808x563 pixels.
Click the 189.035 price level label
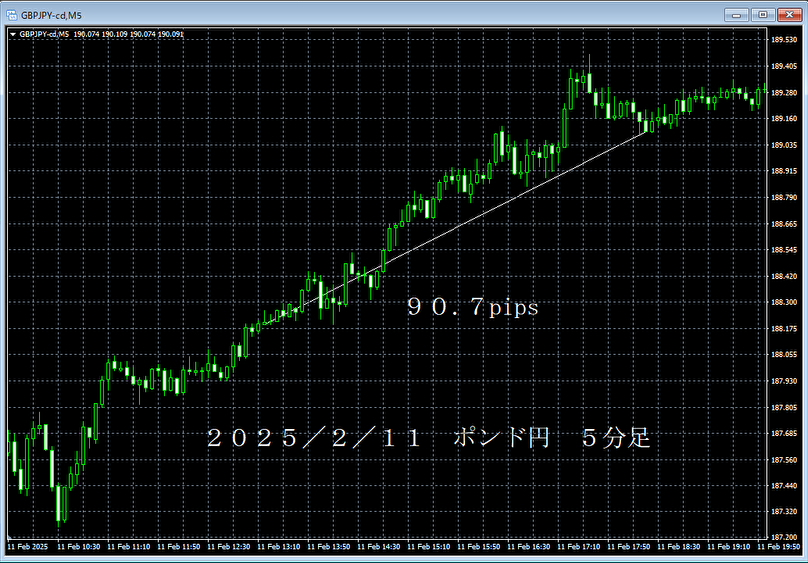pos(784,145)
